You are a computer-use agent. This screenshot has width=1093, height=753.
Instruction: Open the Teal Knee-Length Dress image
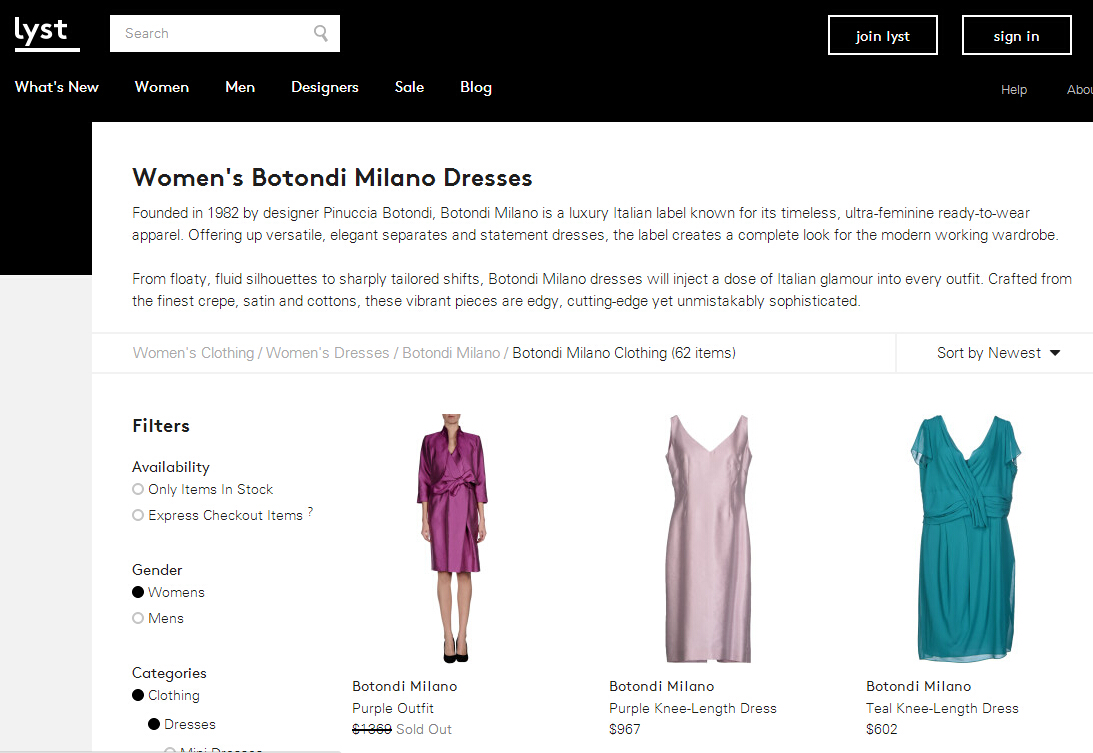click(x=965, y=538)
